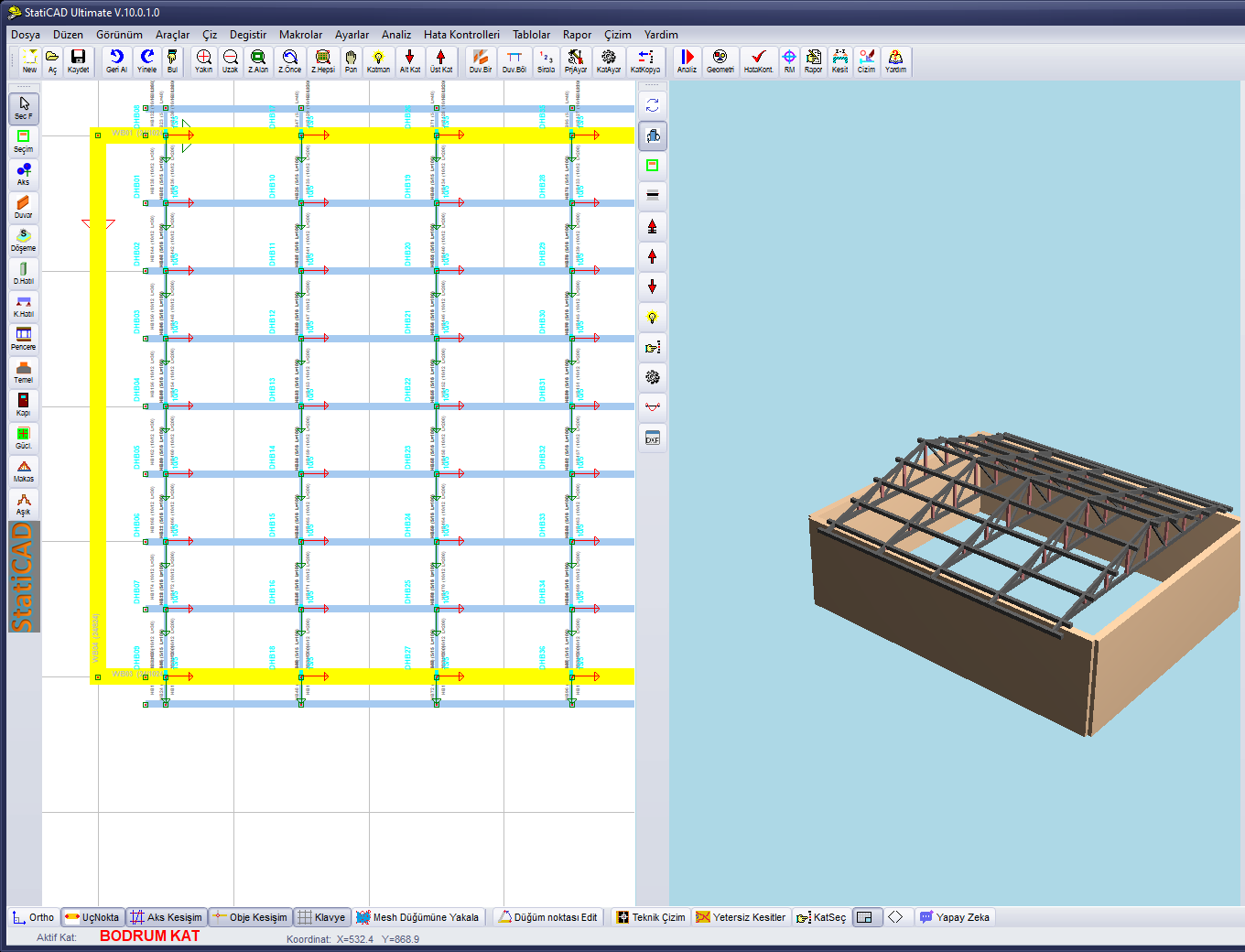The width and height of the screenshot is (1245, 952).
Task: Open the HataKont. error check icon
Action: click(758, 61)
